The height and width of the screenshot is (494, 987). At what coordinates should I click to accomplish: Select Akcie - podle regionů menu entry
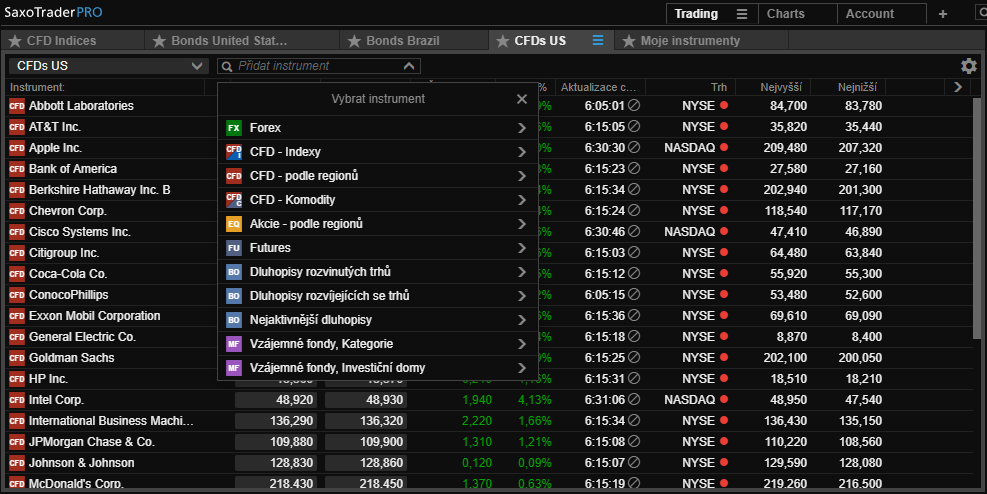(378, 223)
